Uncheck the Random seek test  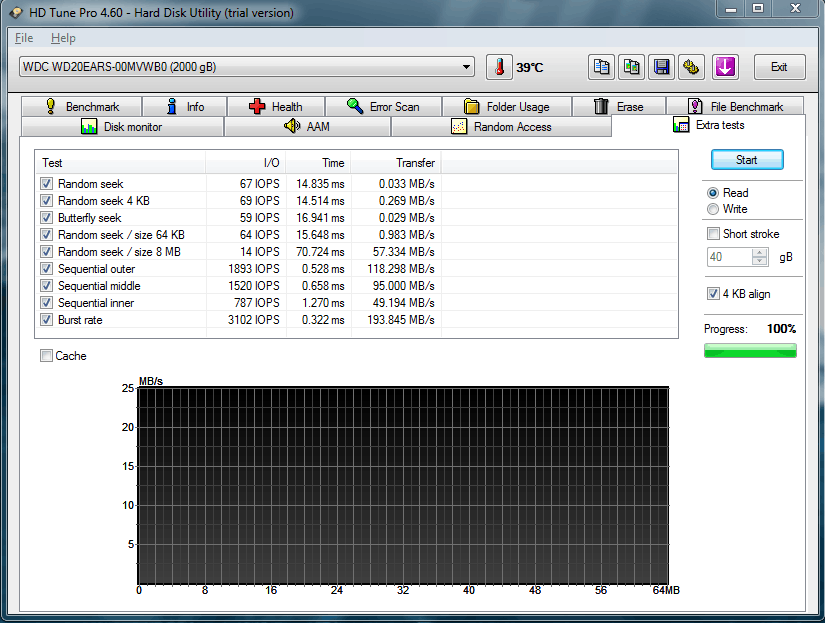pyautogui.click(x=46, y=184)
